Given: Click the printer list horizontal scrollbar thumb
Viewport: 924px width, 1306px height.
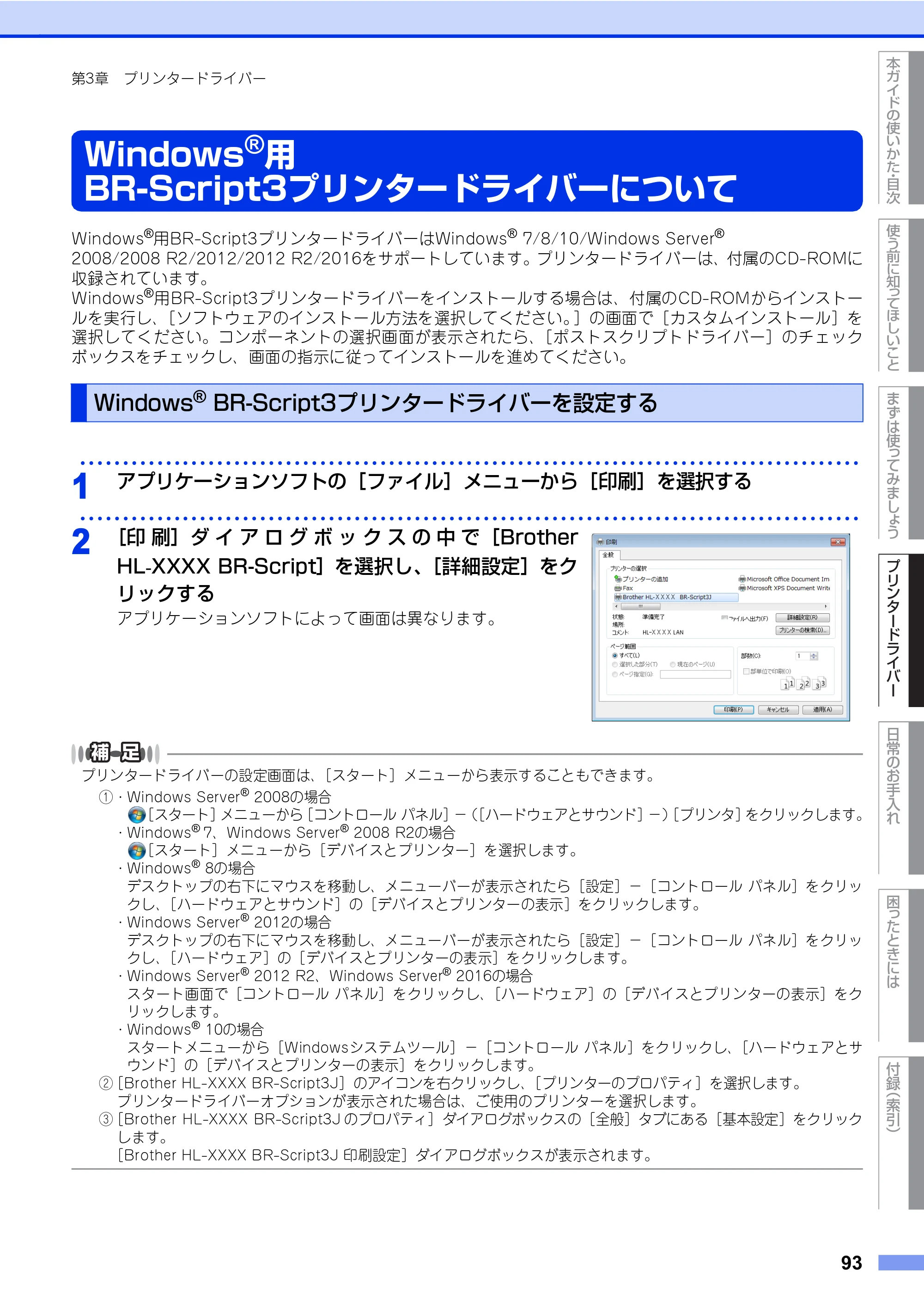Looking at the screenshot, I should [x=641, y=607].
